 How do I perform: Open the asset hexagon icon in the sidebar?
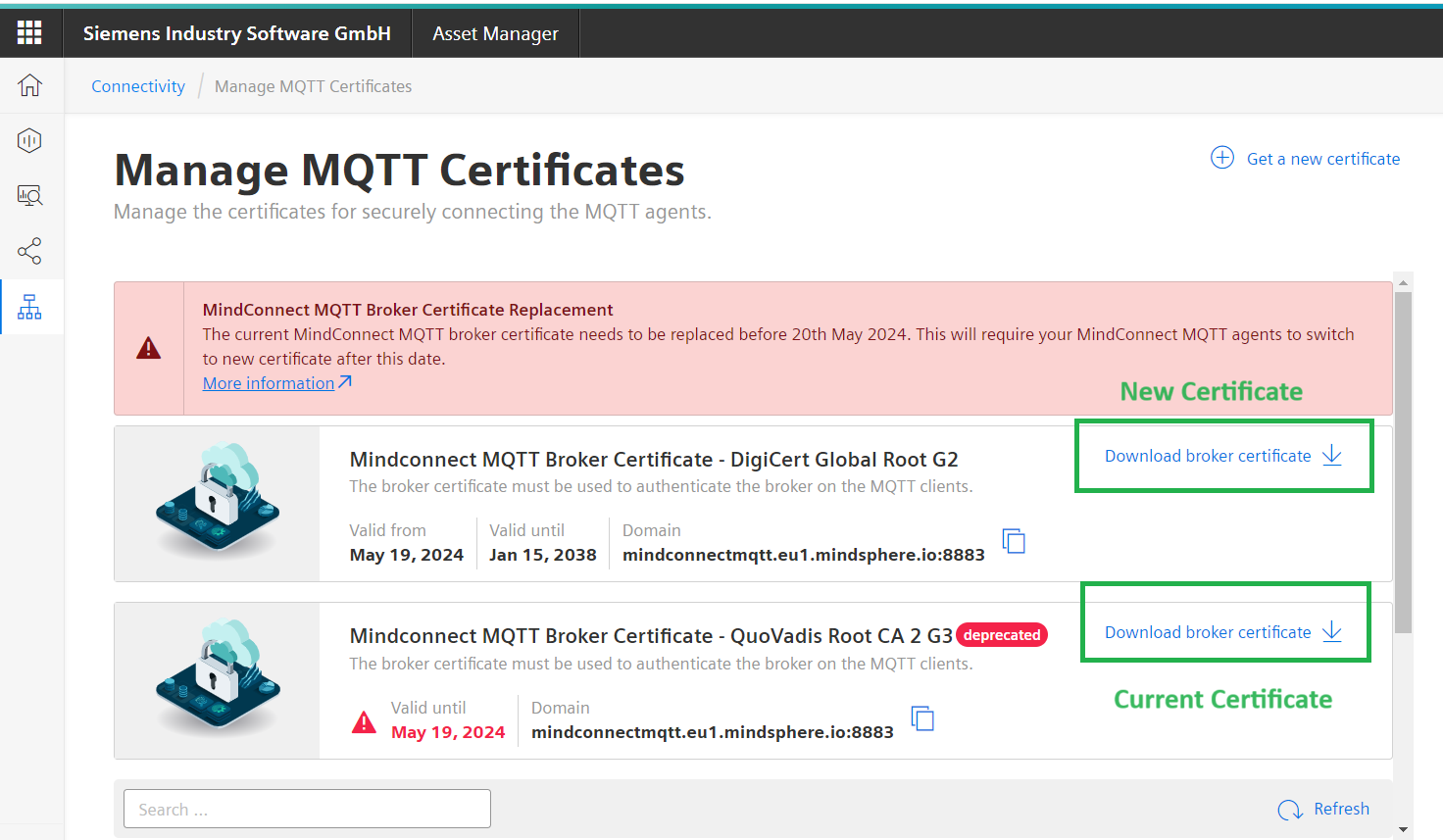click(x=29, y=140)
